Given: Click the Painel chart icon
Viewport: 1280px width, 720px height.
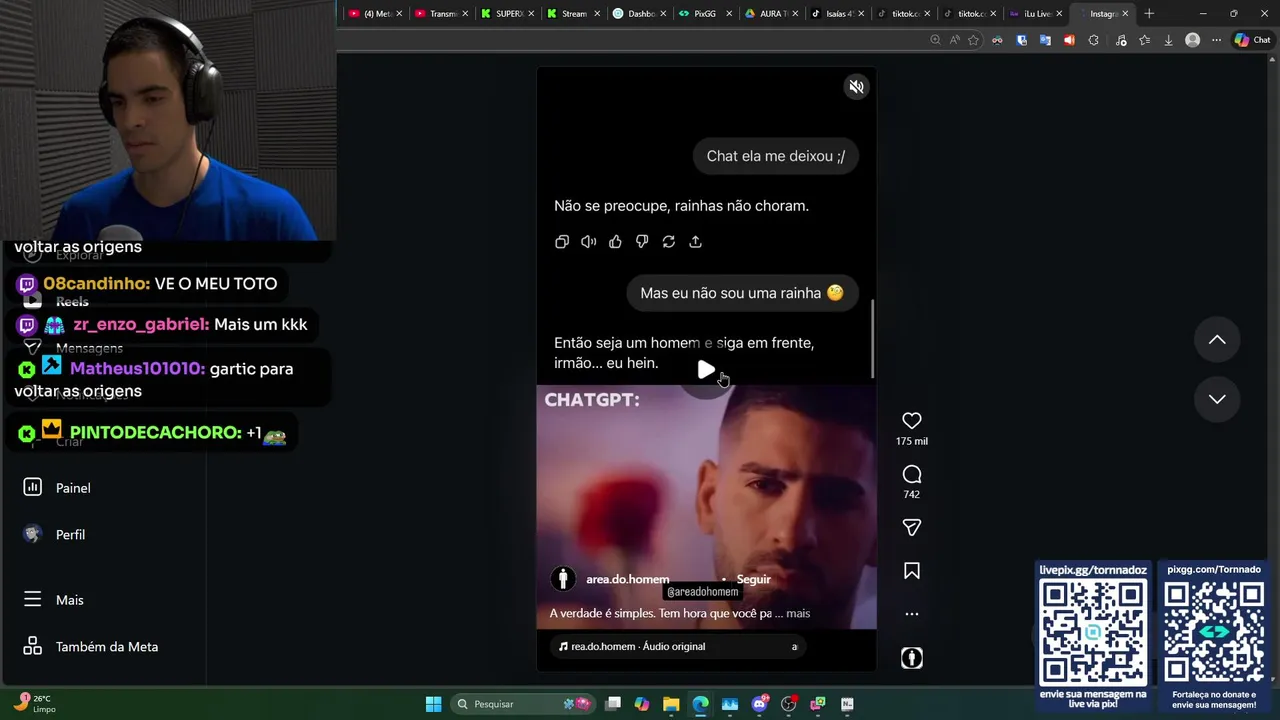Looking at the screenshot, I should point(32,487).
